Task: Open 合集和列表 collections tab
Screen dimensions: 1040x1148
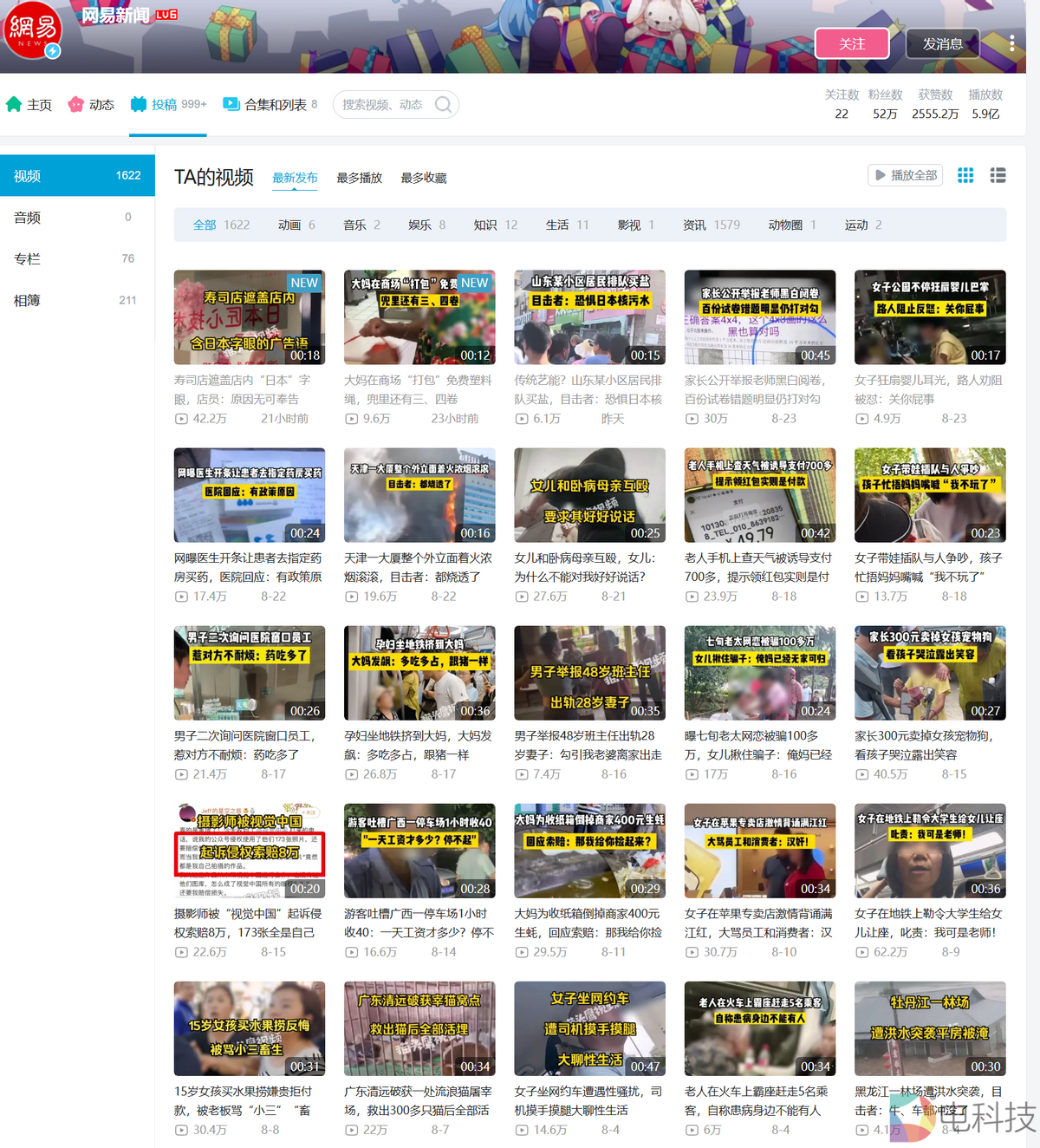Action: point(270,105)
